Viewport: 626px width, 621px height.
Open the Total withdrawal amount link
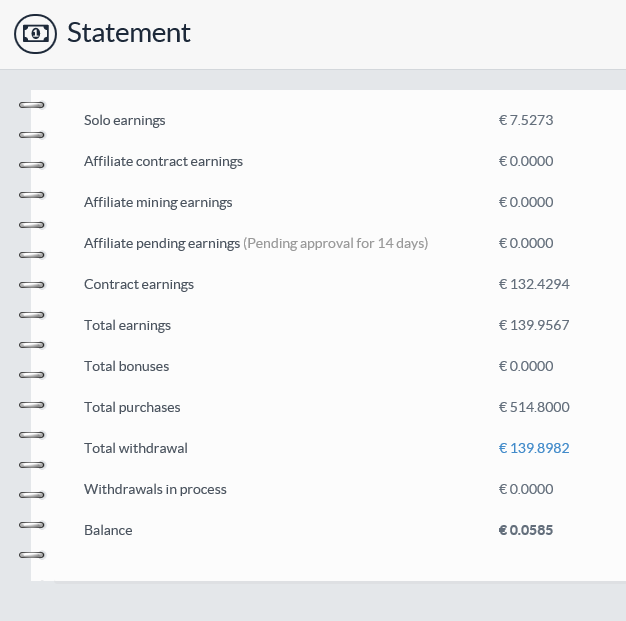(534, 448)
